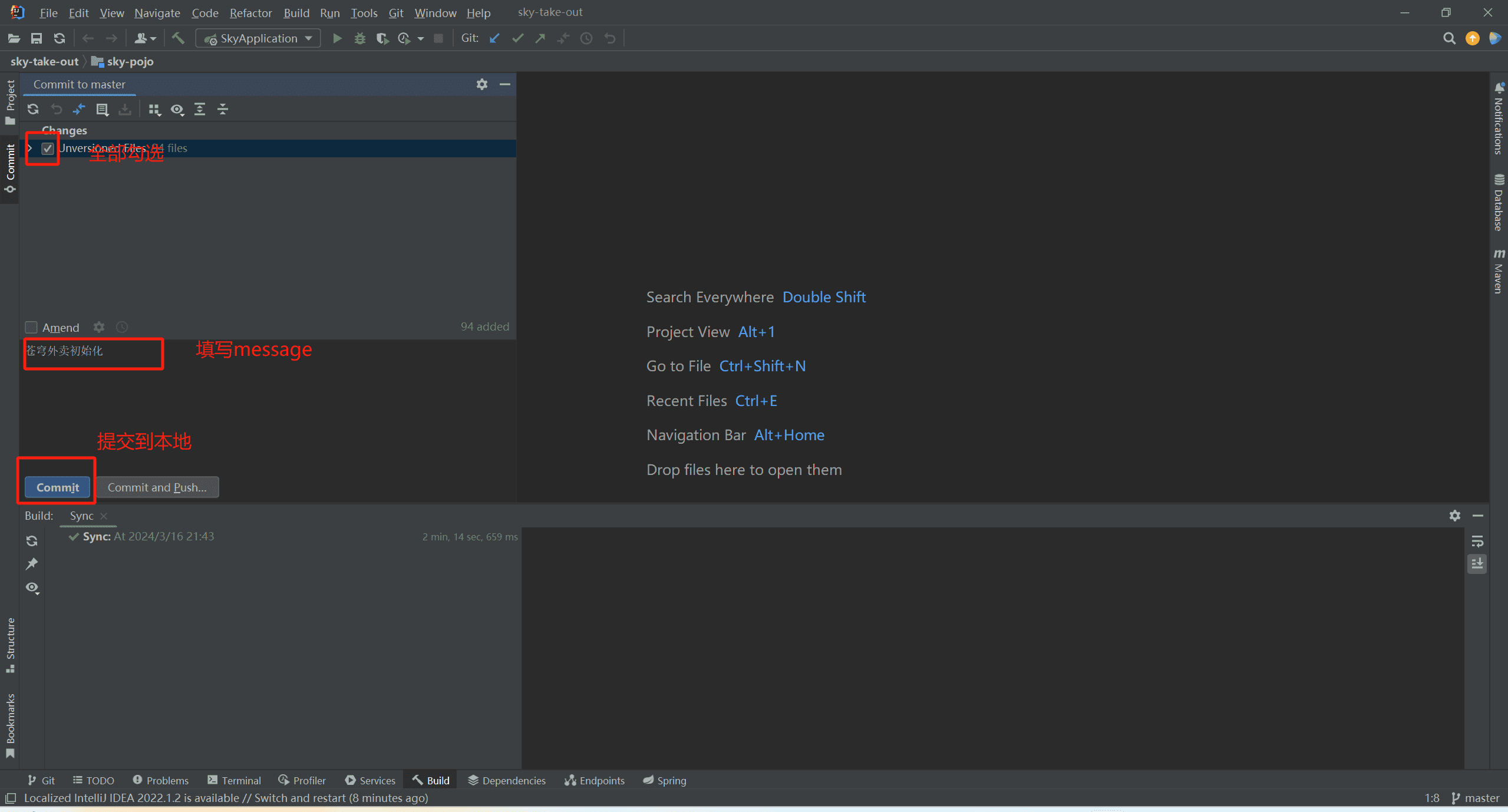This screenshot has width=1508, height=812.
Task: Click Commit and Push button
Action: pyautogui.click(x=157, y=487)
